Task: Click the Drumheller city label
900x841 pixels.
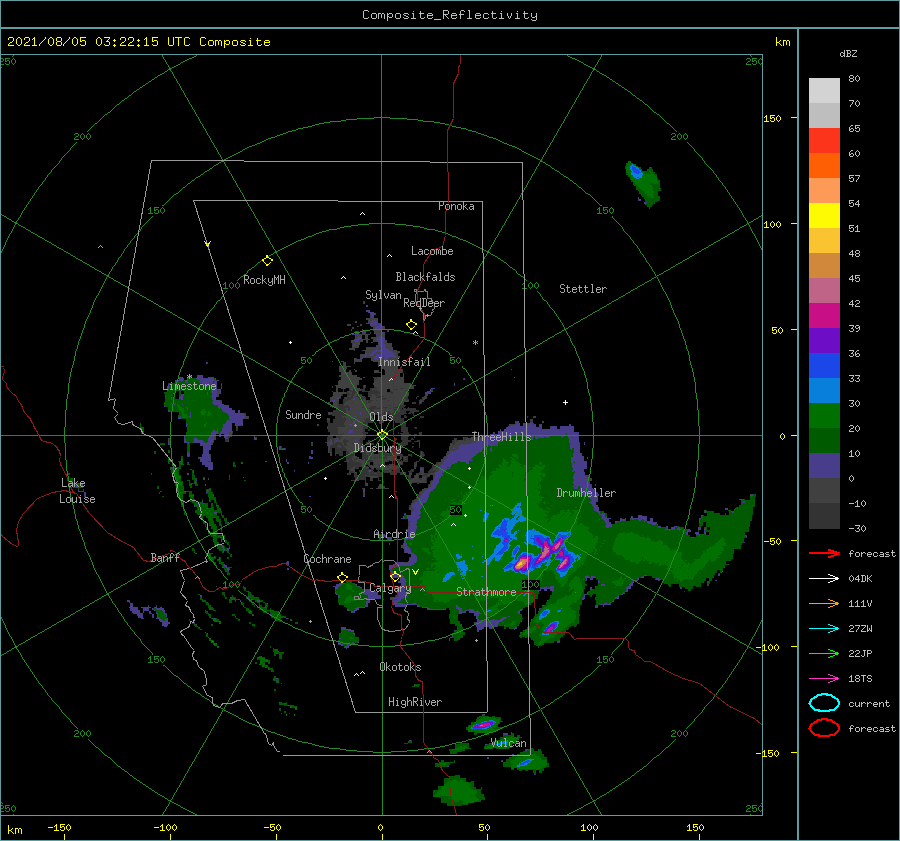Action: click(x=586, y=493)
